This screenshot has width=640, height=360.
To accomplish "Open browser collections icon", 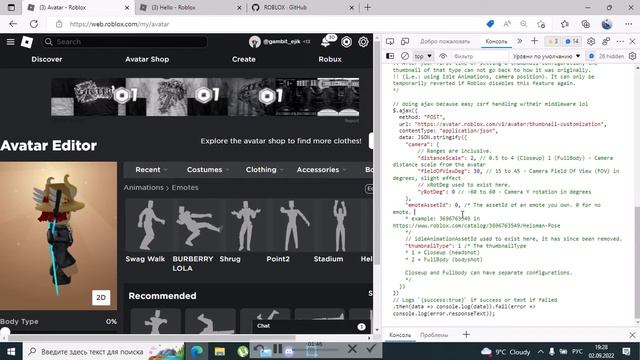I will coord(585,24).
